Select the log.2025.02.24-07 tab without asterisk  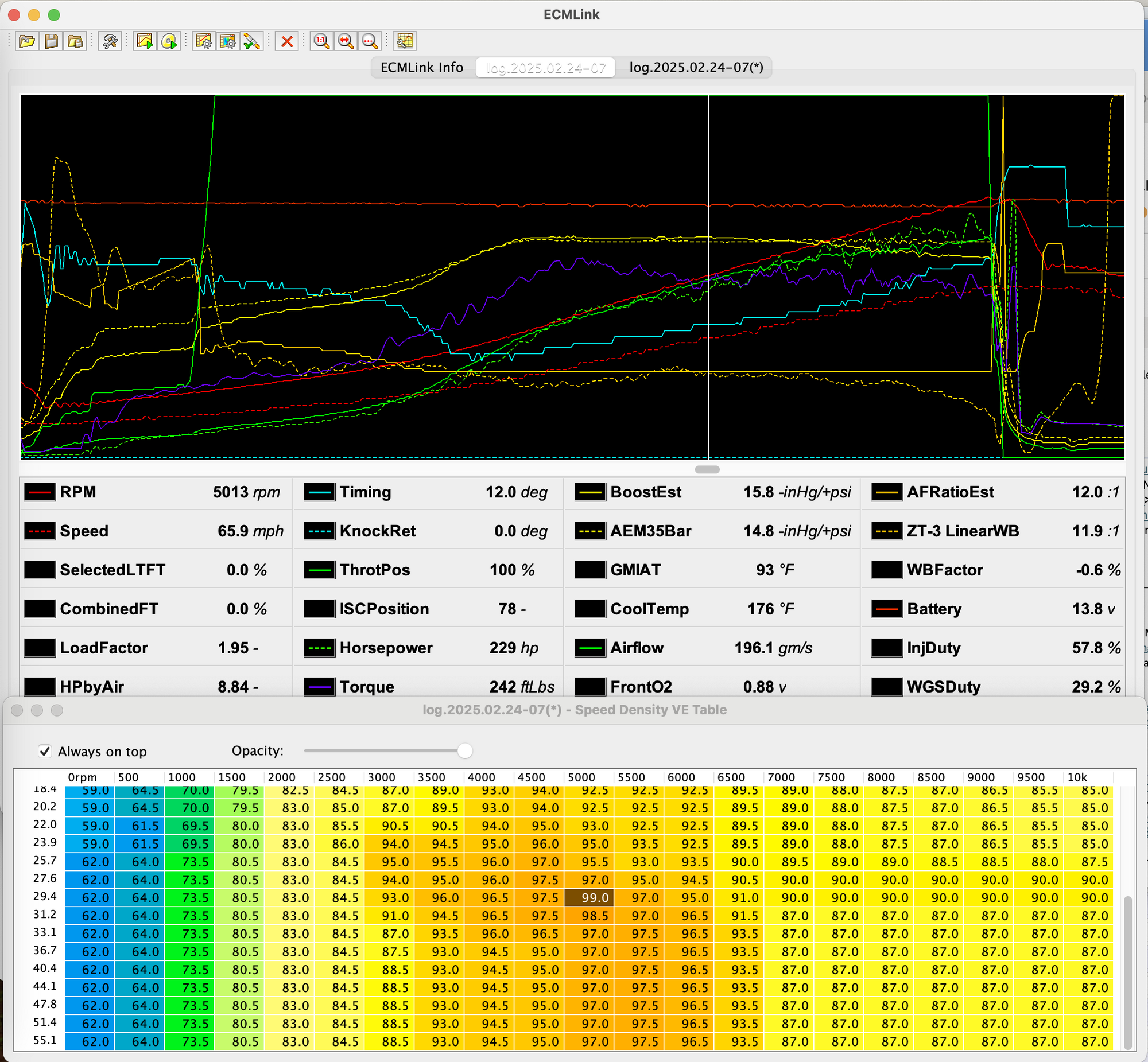[545, 67]
